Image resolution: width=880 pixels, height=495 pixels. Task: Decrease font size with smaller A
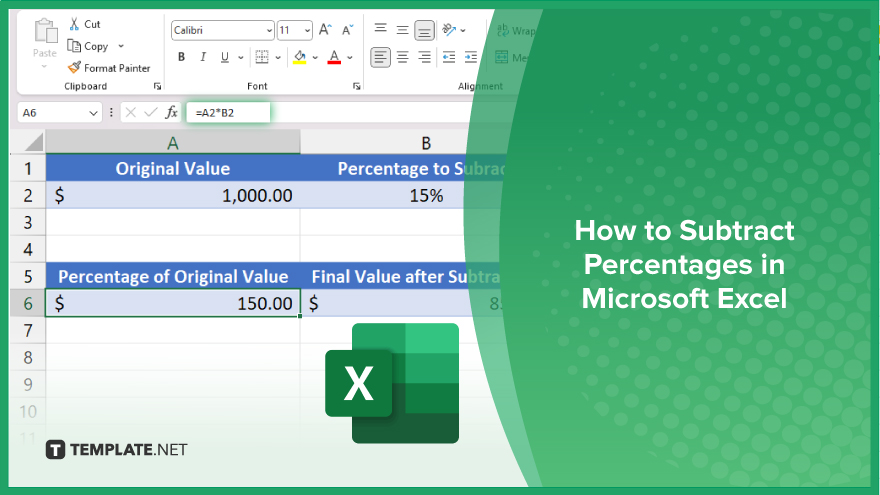[347, 30]
